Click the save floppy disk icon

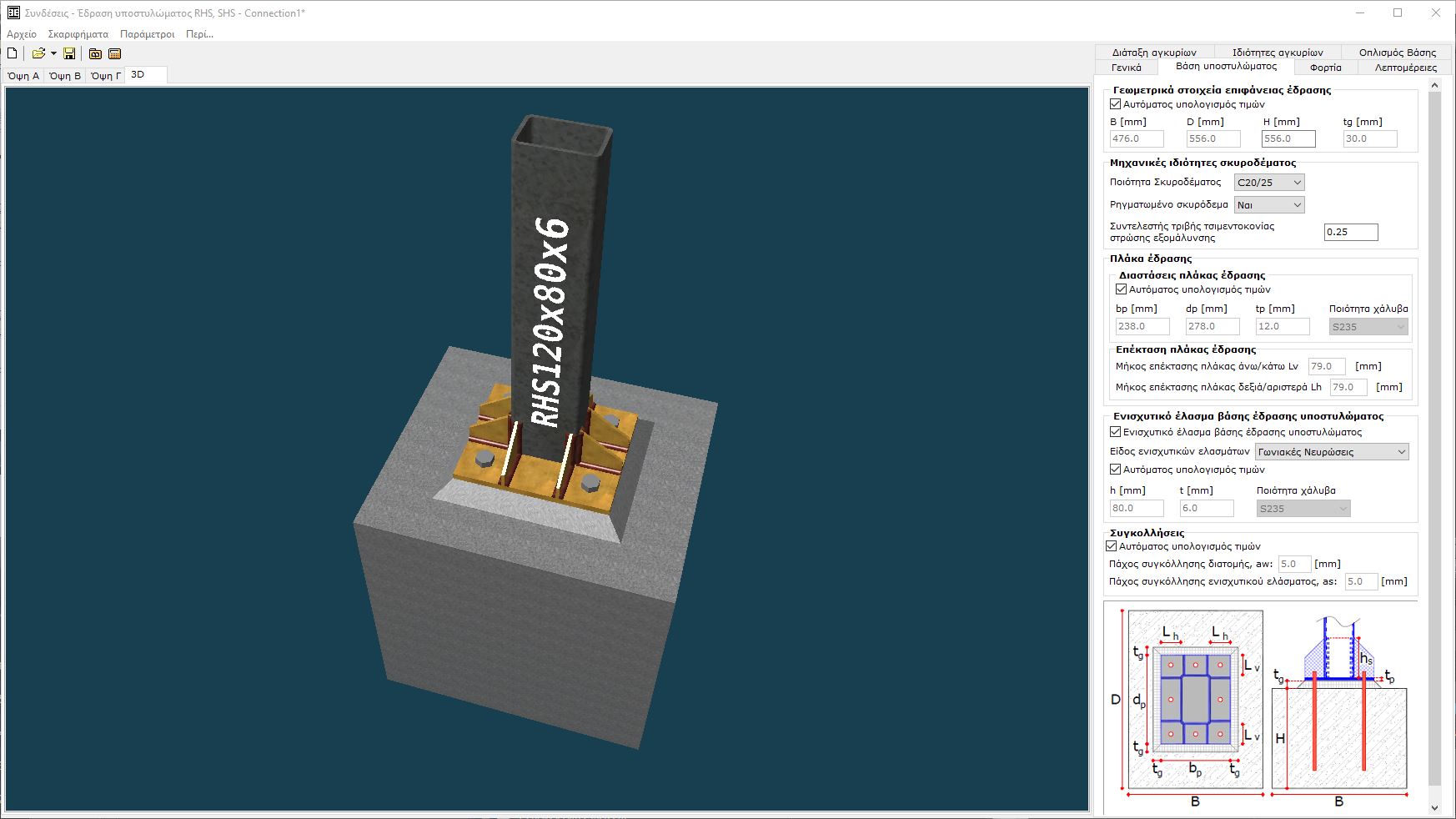pos(69,53)
